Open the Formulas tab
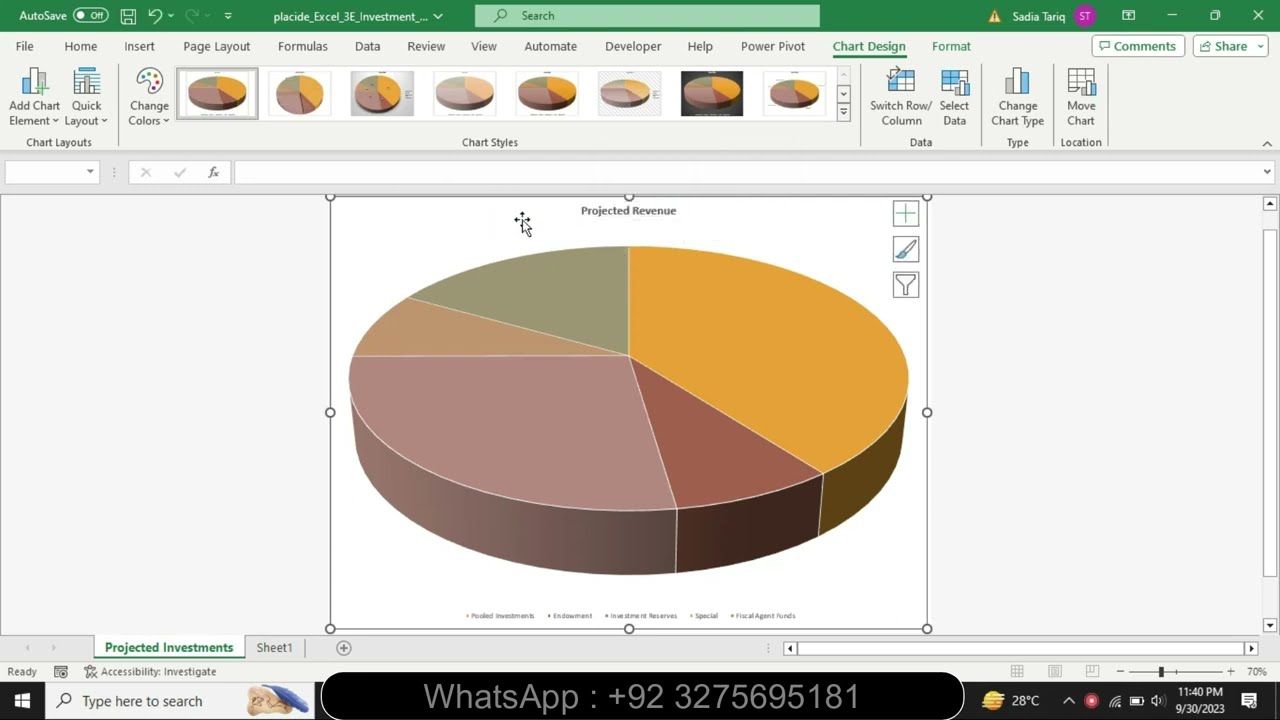 click(x=302, y=46)
